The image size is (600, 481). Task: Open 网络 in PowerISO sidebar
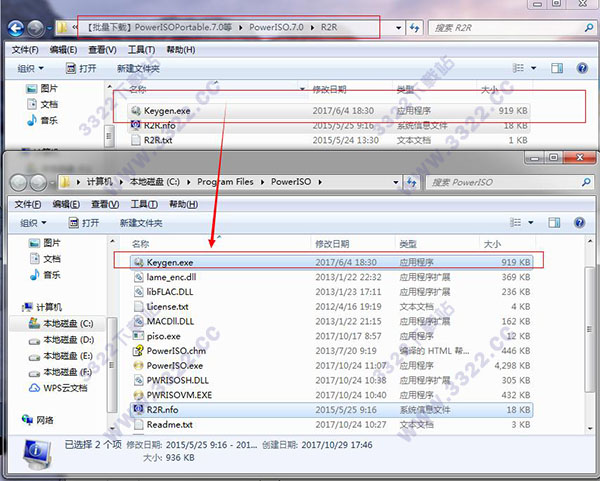pos(38,420)
